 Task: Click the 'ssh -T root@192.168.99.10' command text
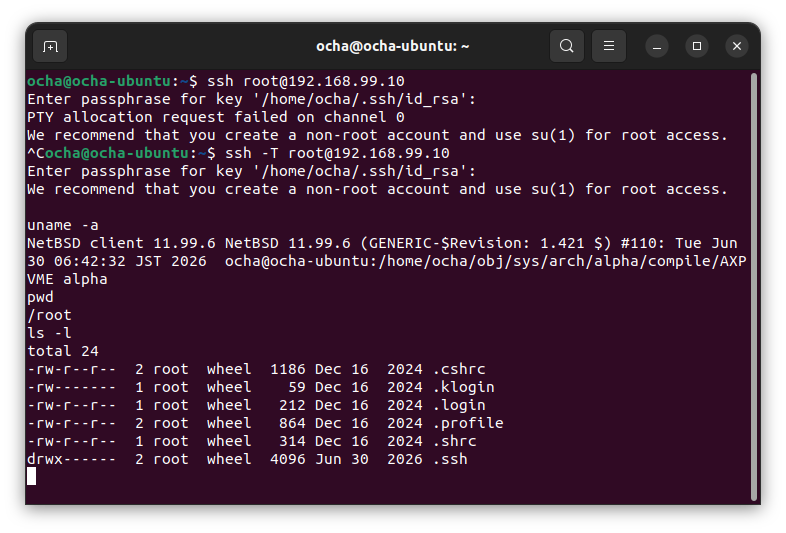[x=337, y=153]
